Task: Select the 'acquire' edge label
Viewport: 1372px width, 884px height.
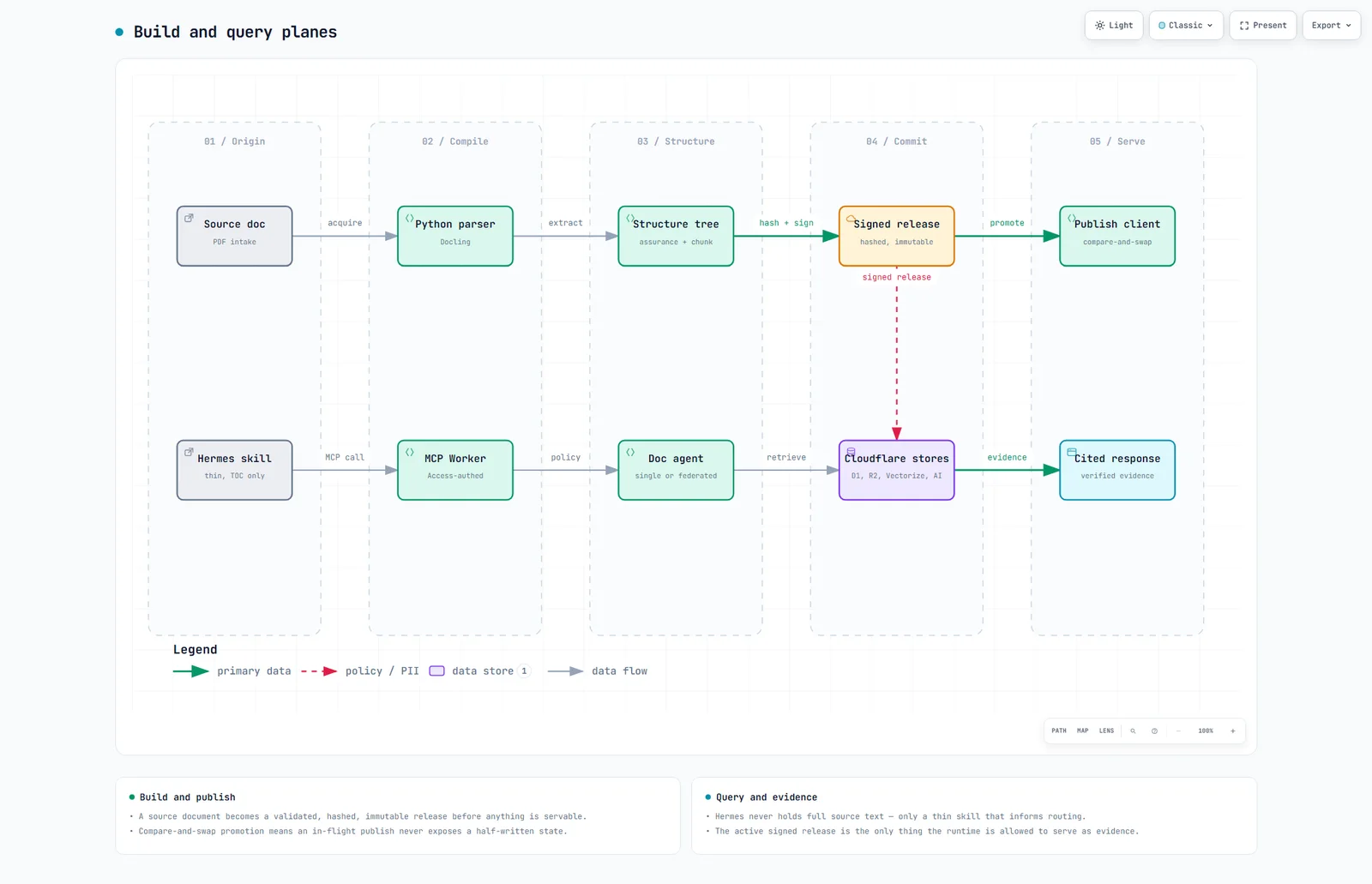Action: 345,223
